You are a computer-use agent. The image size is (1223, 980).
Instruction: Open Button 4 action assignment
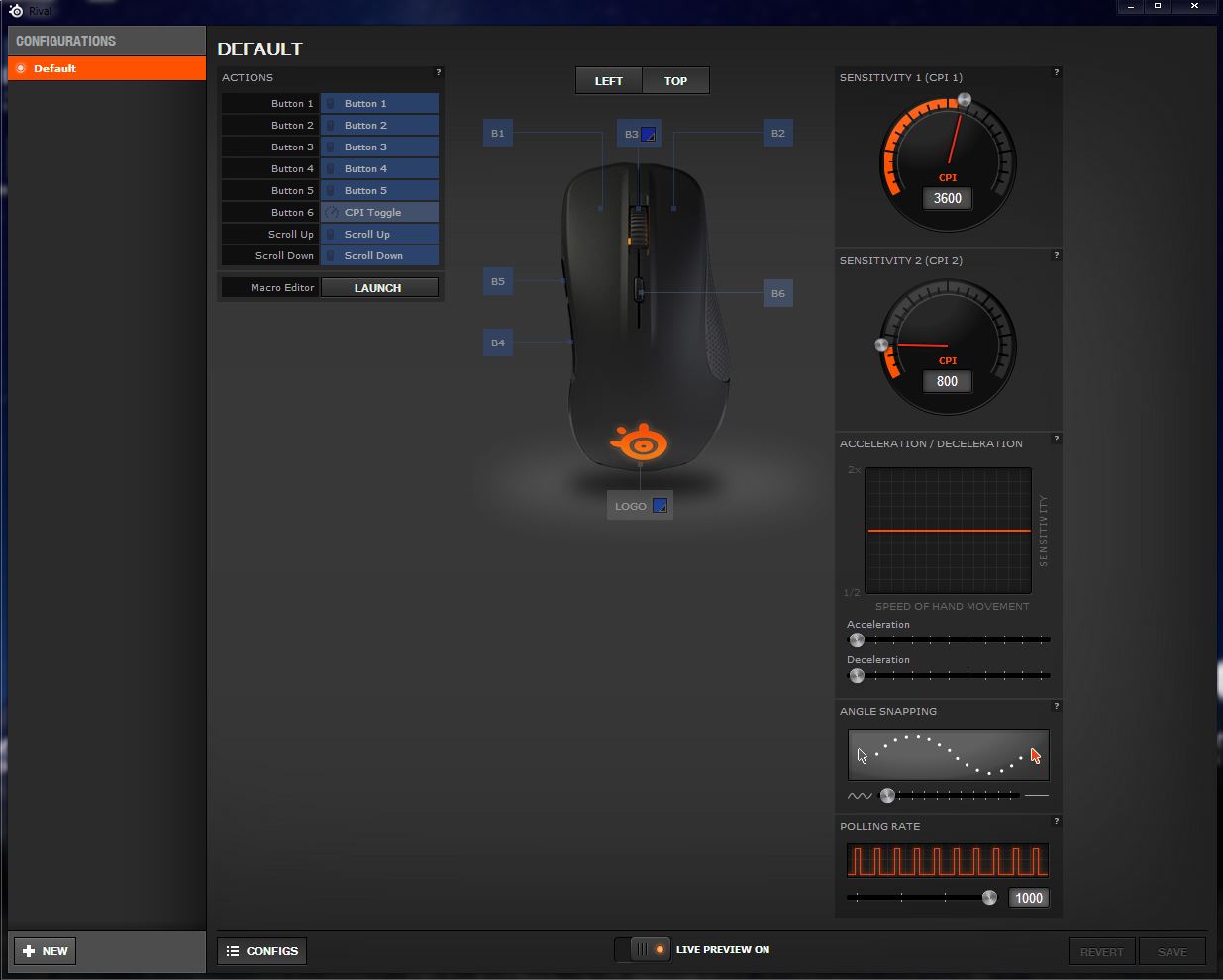(379, 168)
